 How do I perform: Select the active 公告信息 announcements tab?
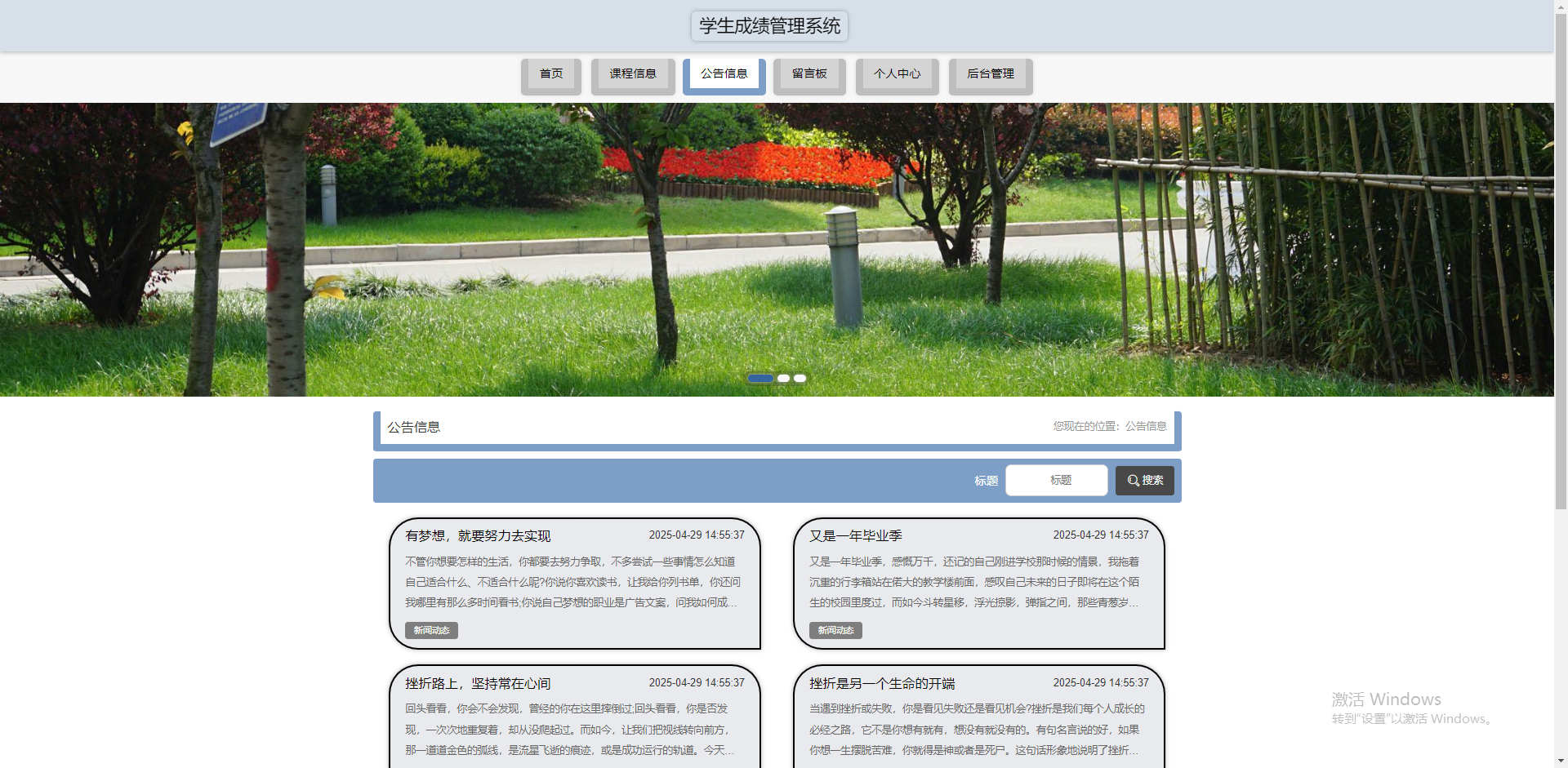pos(723,73)
